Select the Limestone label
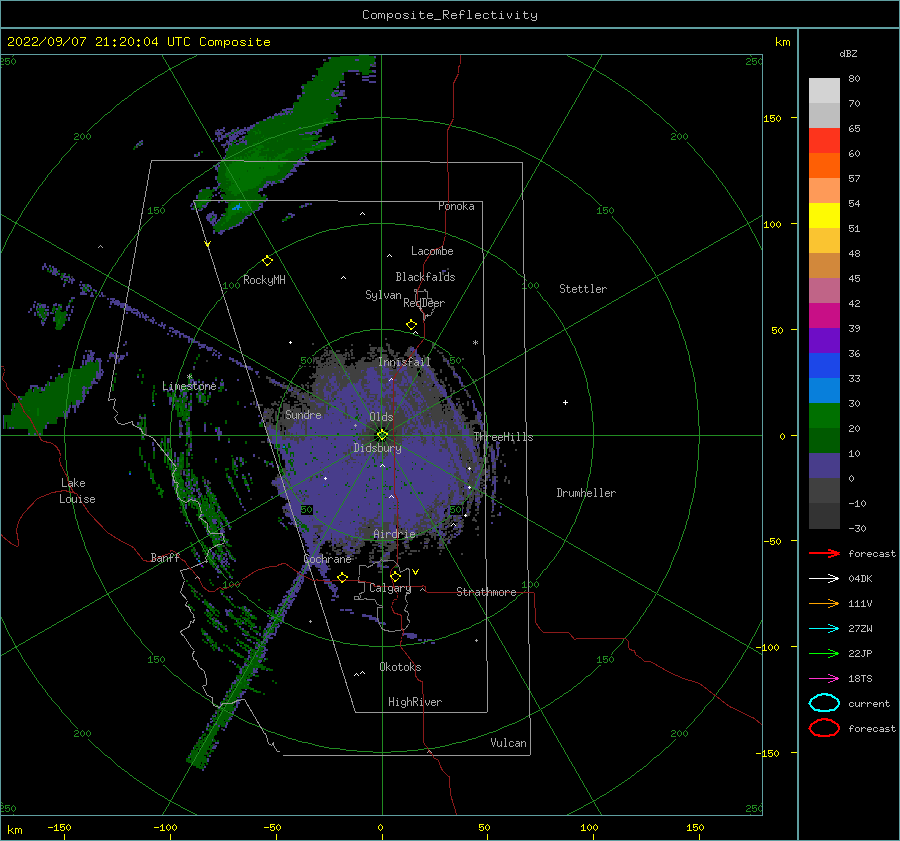Screen dimensions: 900x841 coord(189,386)
